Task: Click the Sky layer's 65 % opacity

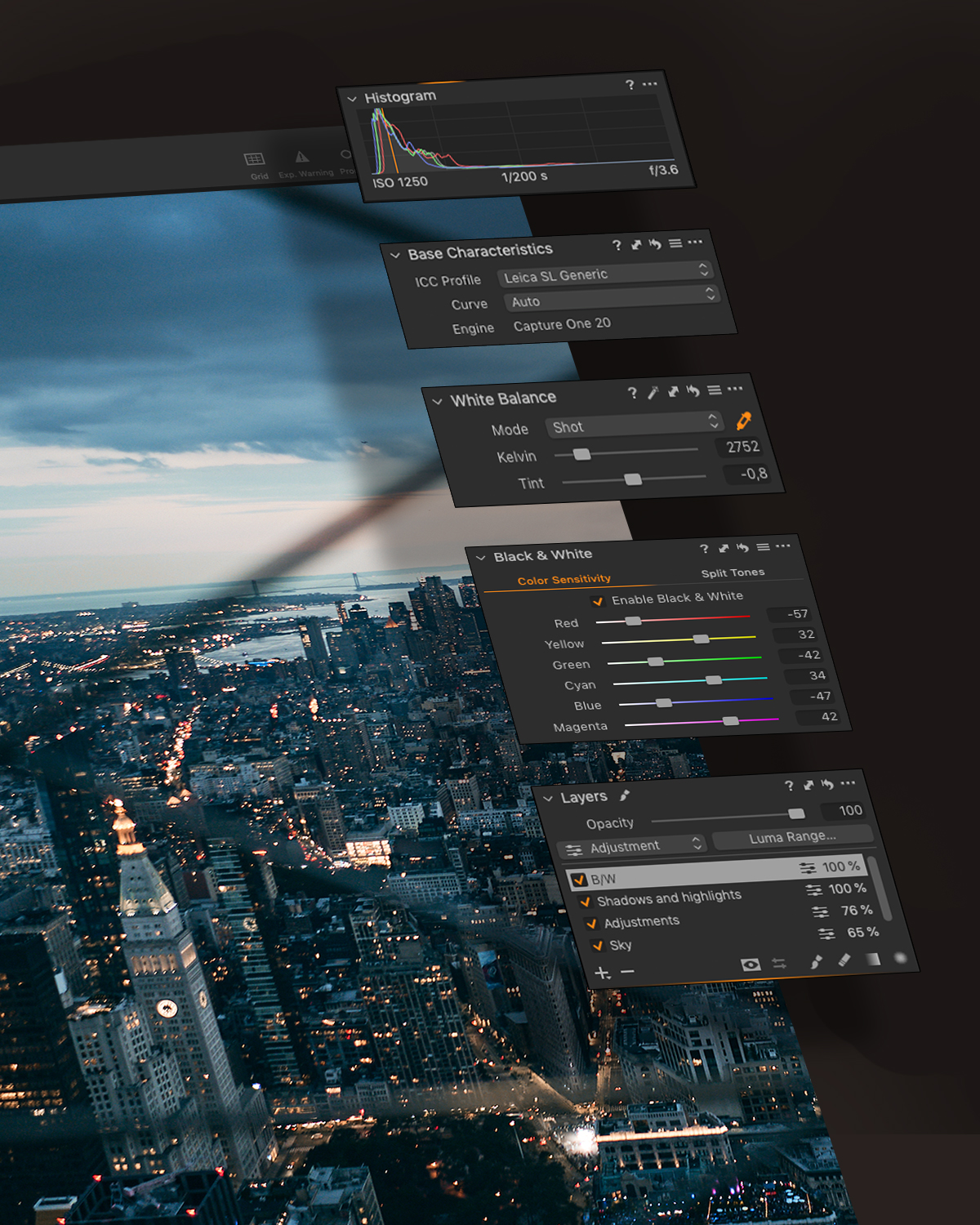Action: coord(862,932)
